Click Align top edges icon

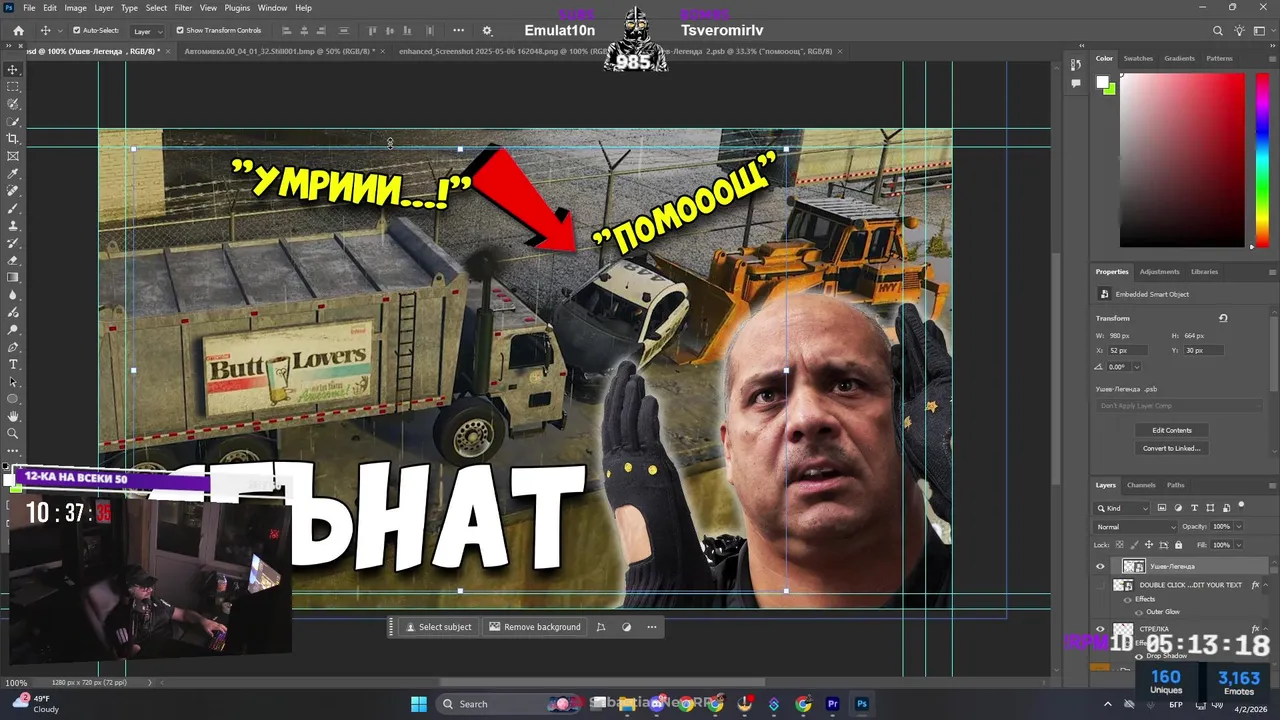coord(372,31)
